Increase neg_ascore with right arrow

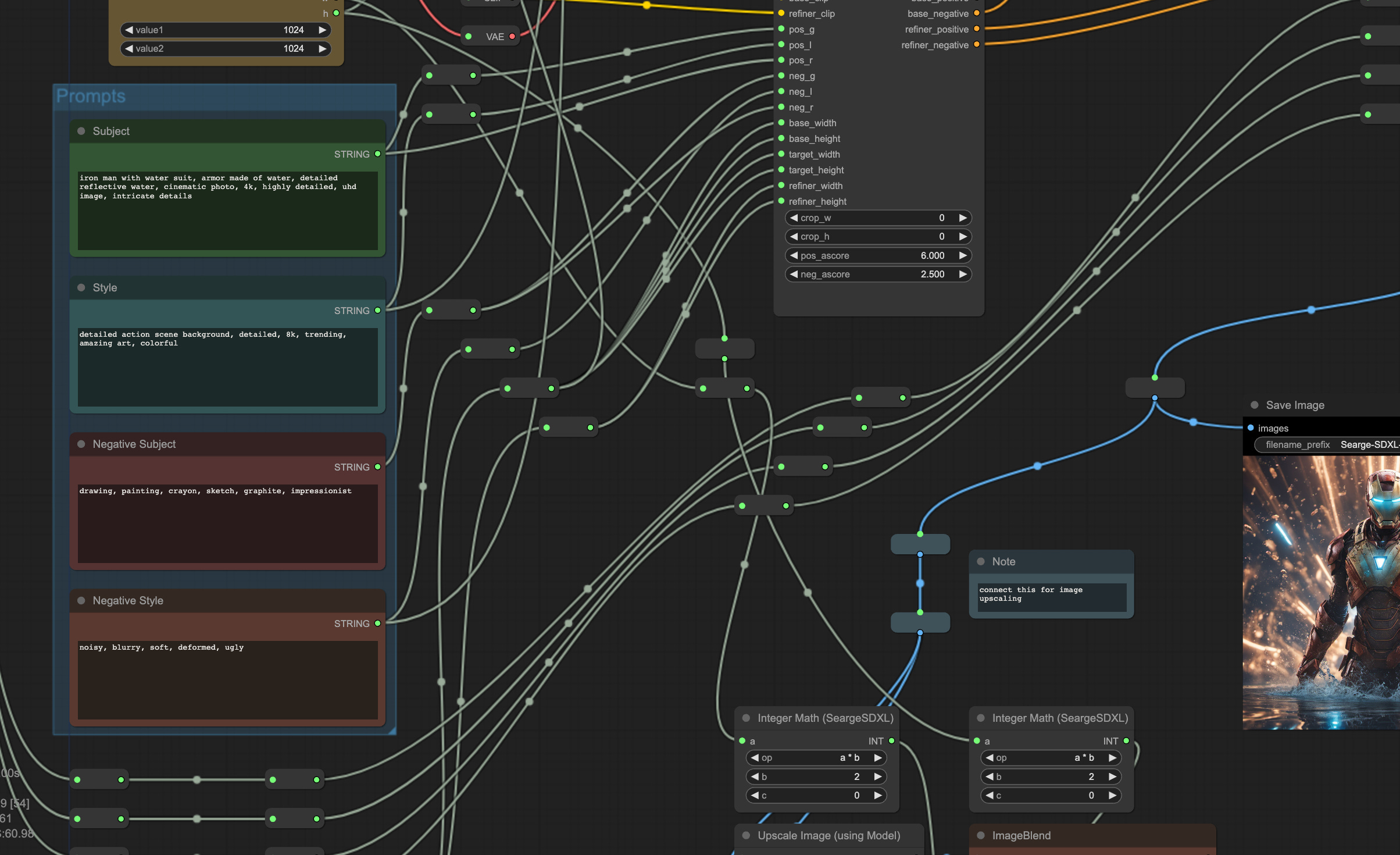coord(963,274)
